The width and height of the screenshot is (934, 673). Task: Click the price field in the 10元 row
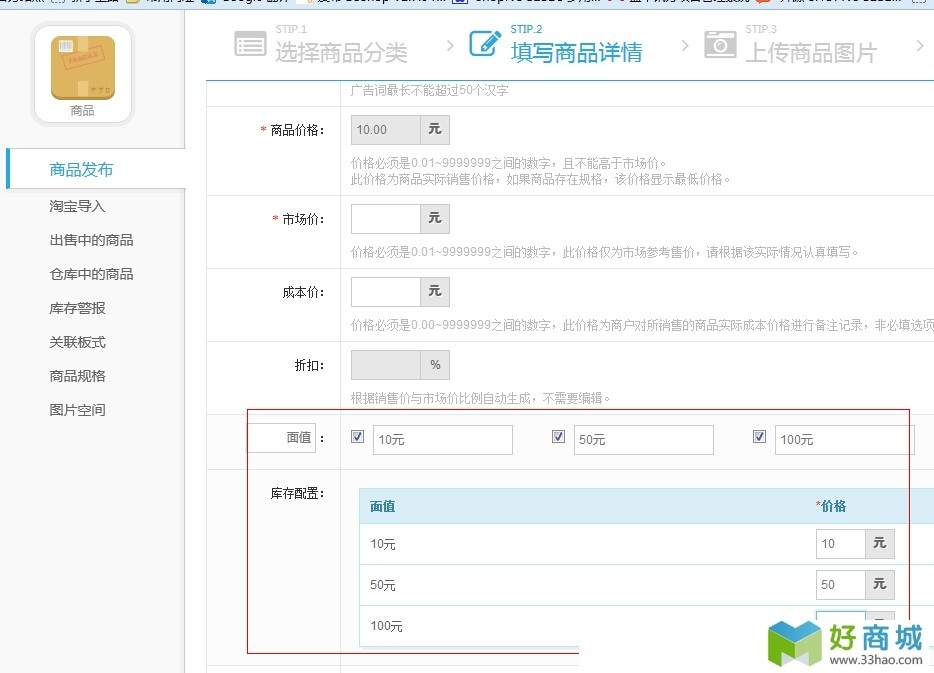(x=840, y=544)
